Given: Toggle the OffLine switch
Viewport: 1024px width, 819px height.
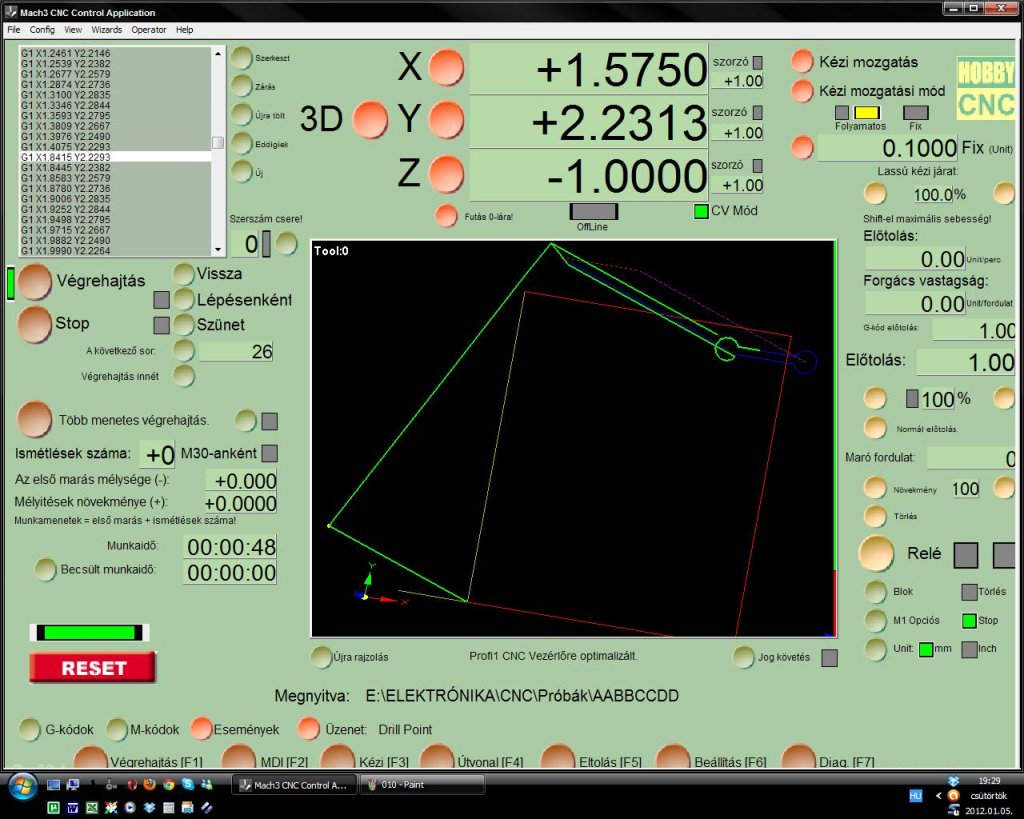Looking at the screenshot, I should (593, 212).
